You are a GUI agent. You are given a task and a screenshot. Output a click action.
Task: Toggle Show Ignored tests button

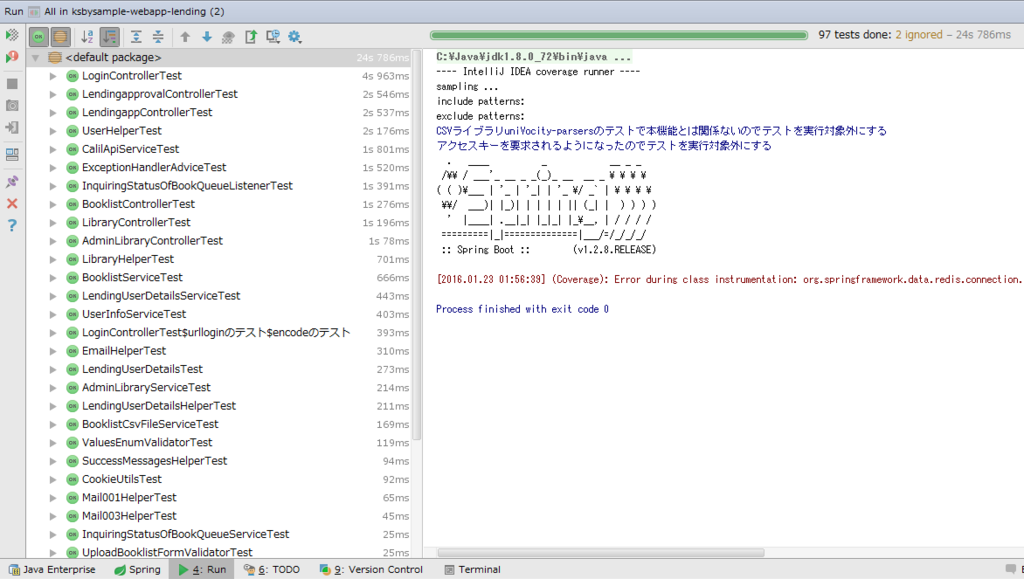(60, 37)
